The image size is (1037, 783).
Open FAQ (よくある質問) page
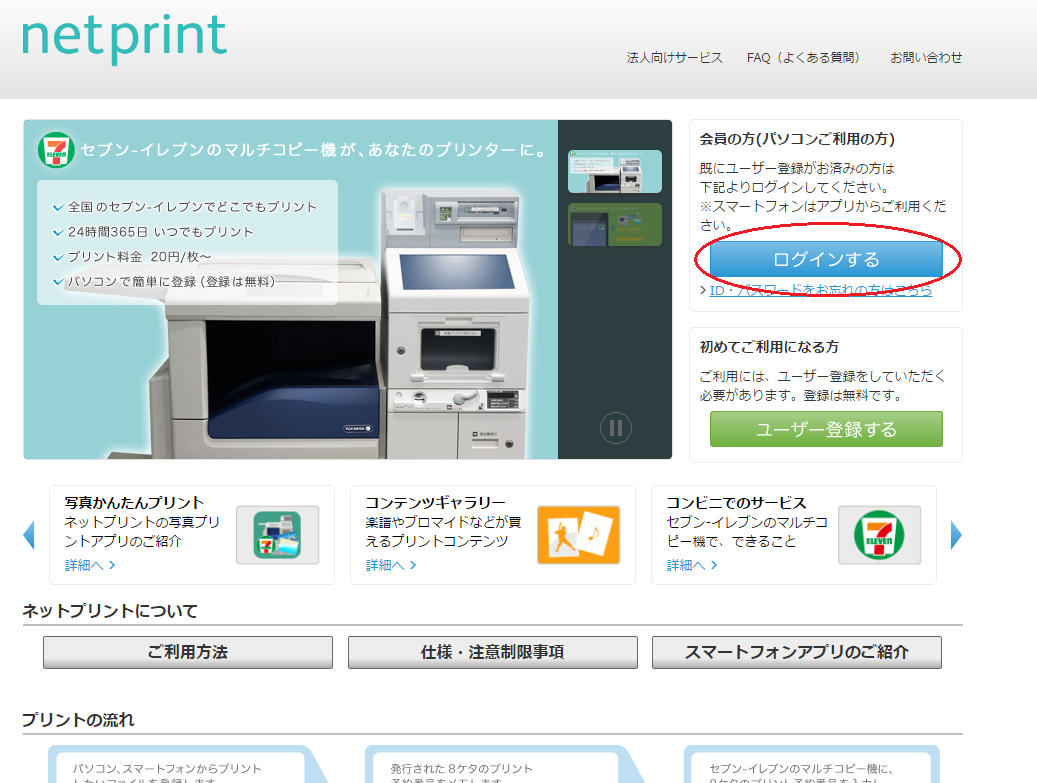(804, 58)
